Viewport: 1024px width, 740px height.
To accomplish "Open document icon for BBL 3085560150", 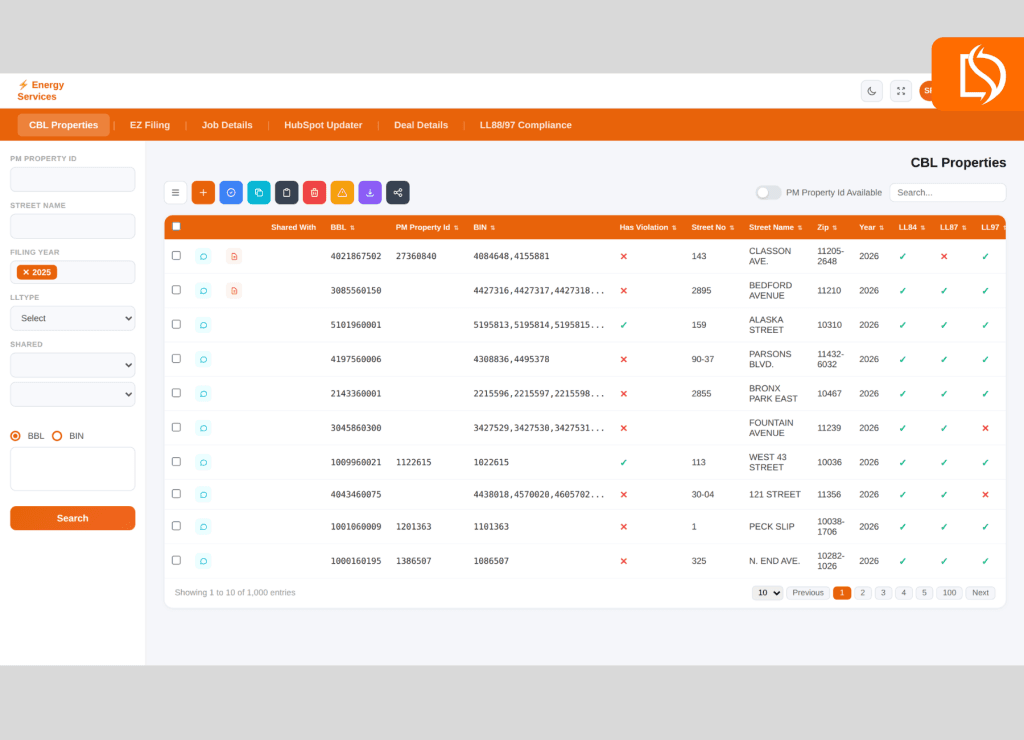I will (234, 291).
